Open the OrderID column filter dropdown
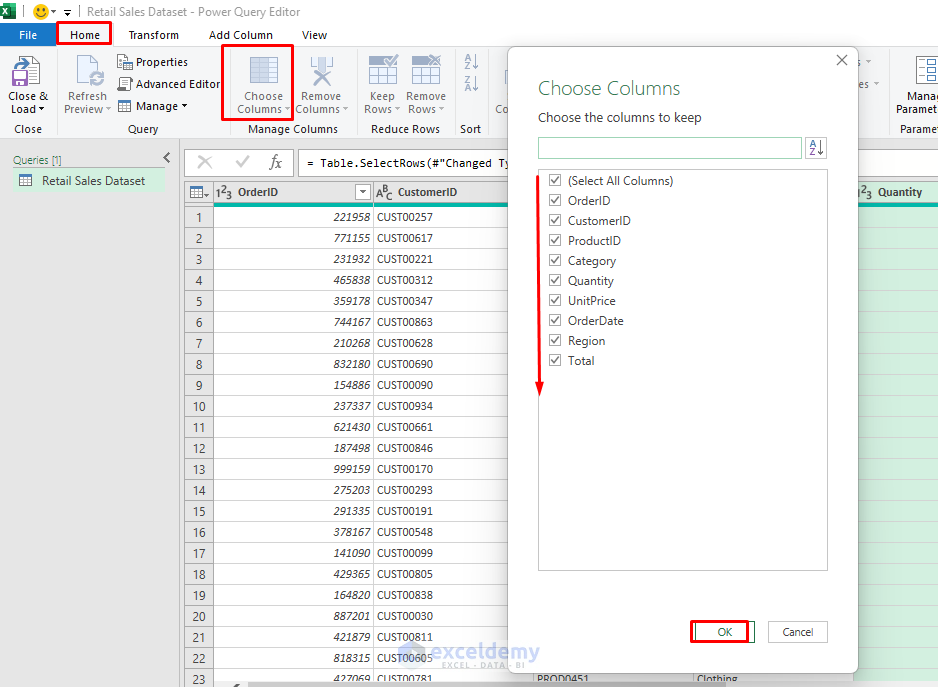 click(x=362, y=192)
